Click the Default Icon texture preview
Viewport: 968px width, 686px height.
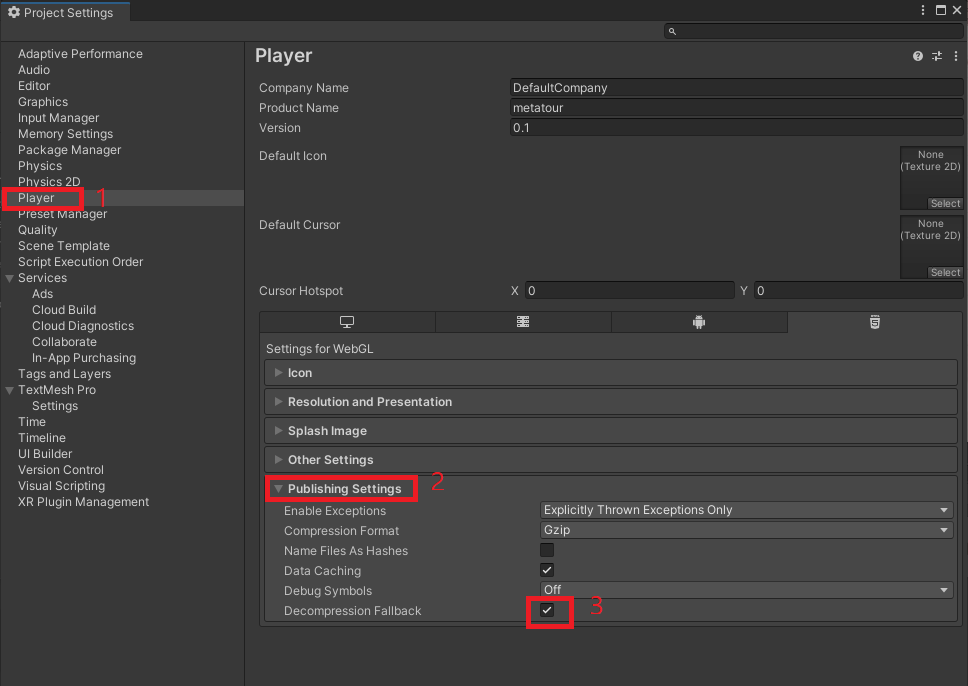[x=931, y=178]
